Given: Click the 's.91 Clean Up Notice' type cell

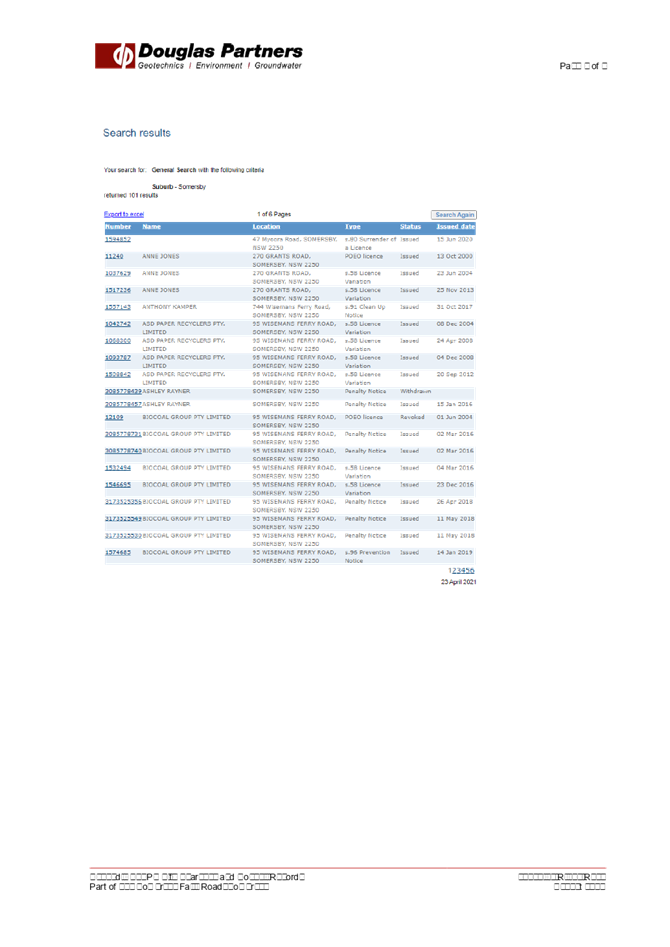Looking at the screenshot, I should [x=365, y=312].
